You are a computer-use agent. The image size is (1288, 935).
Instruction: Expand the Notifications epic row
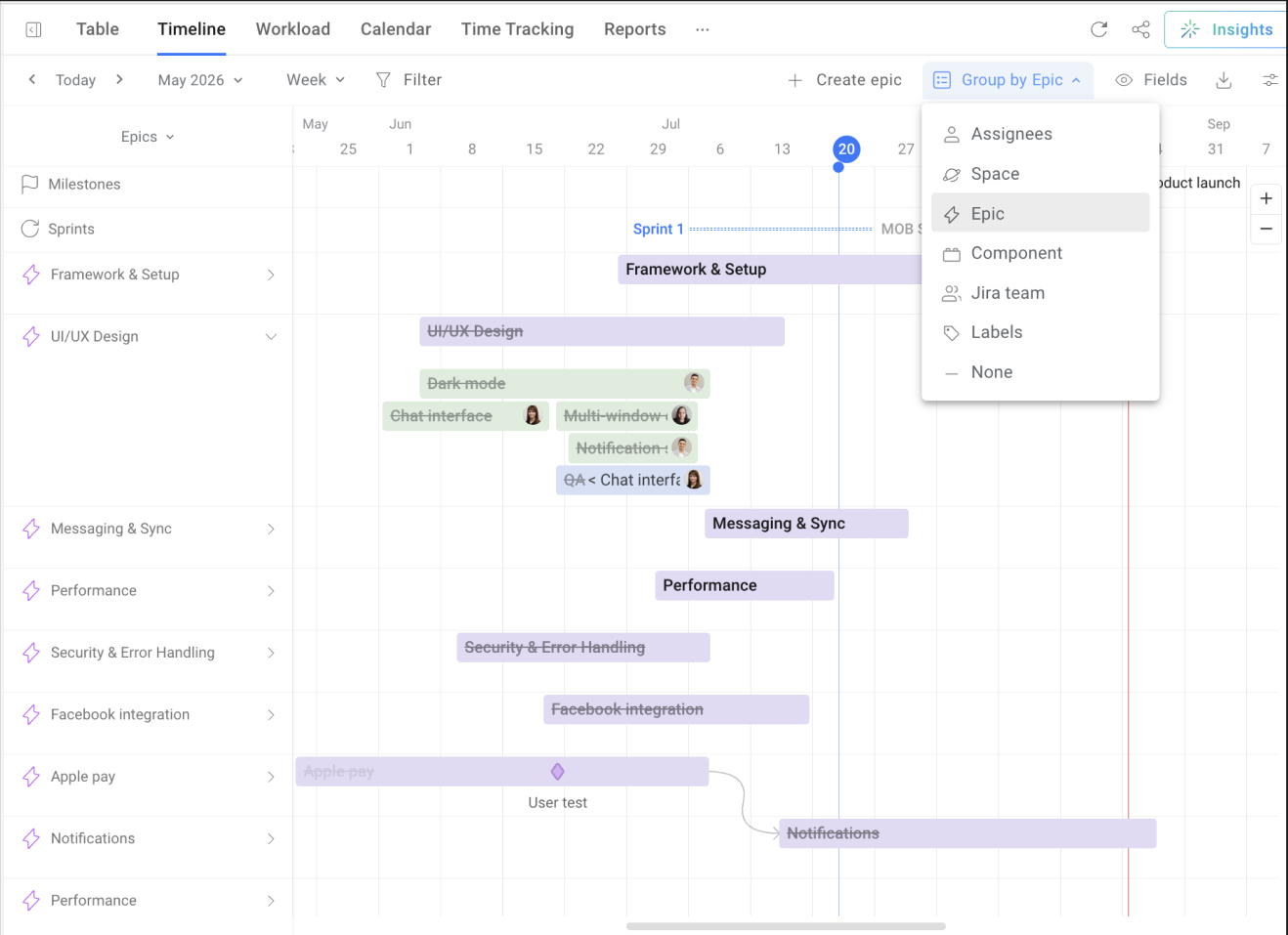[271, 838]
